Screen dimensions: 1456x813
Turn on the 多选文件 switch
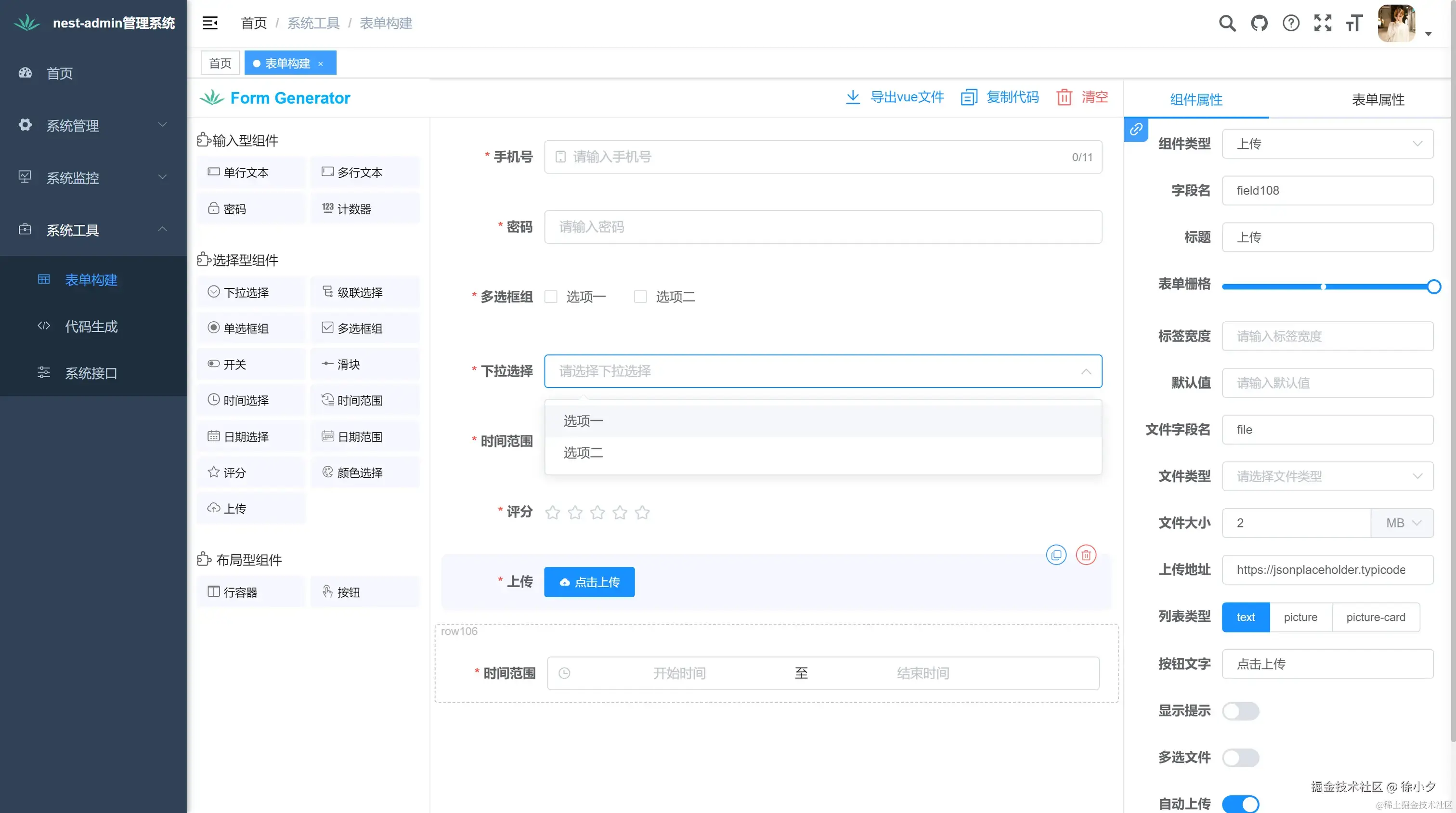pos(1240,758)
